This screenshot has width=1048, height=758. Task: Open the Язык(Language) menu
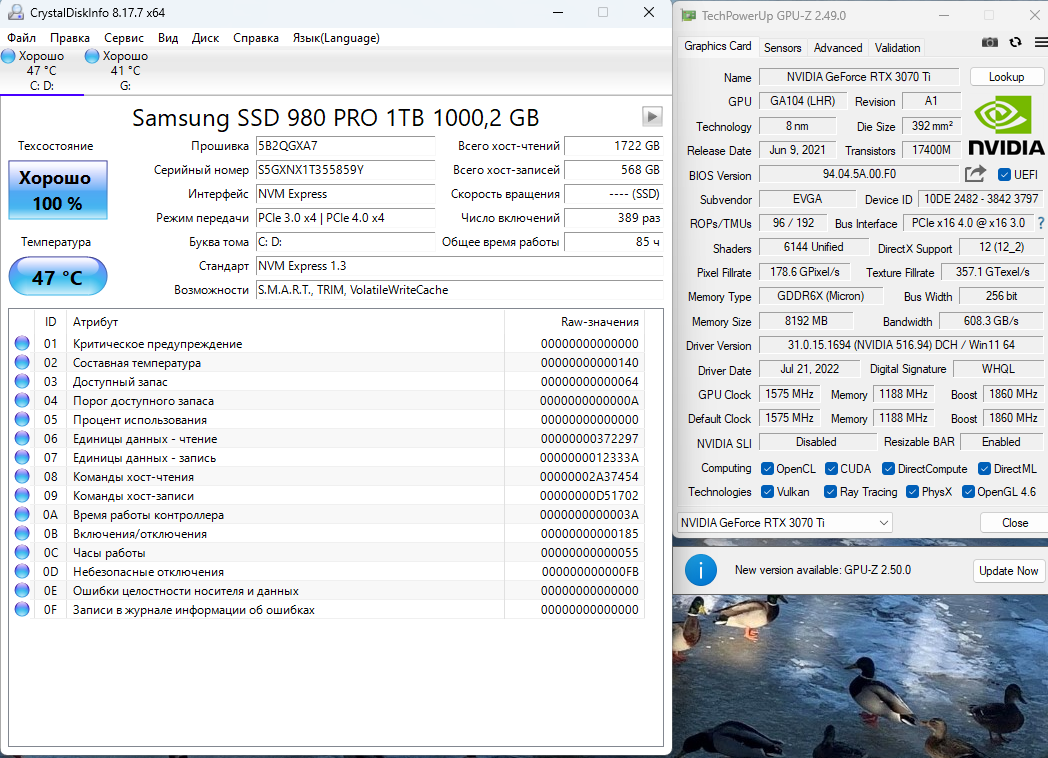336,38
